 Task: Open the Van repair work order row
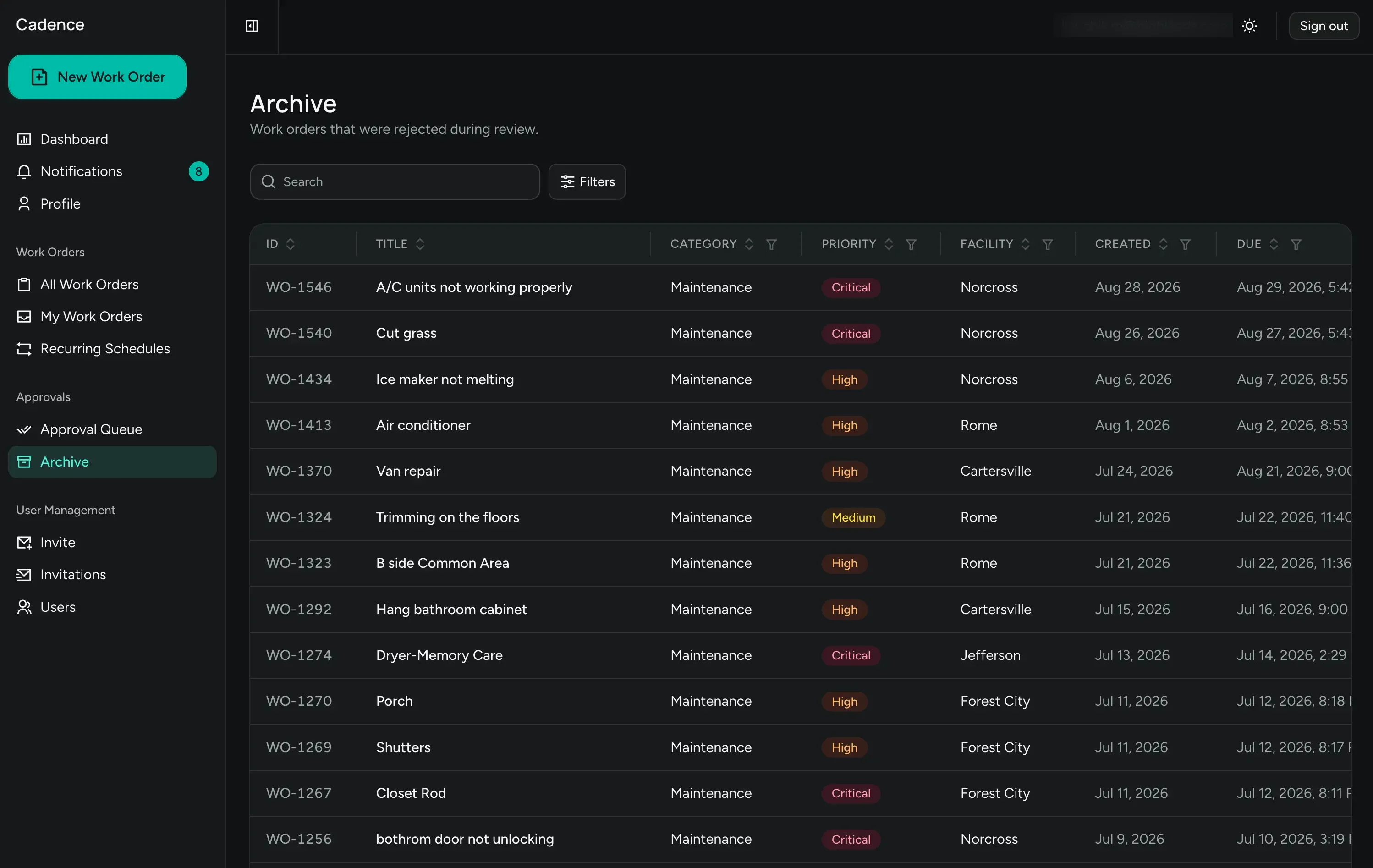(x=801, y=471)
